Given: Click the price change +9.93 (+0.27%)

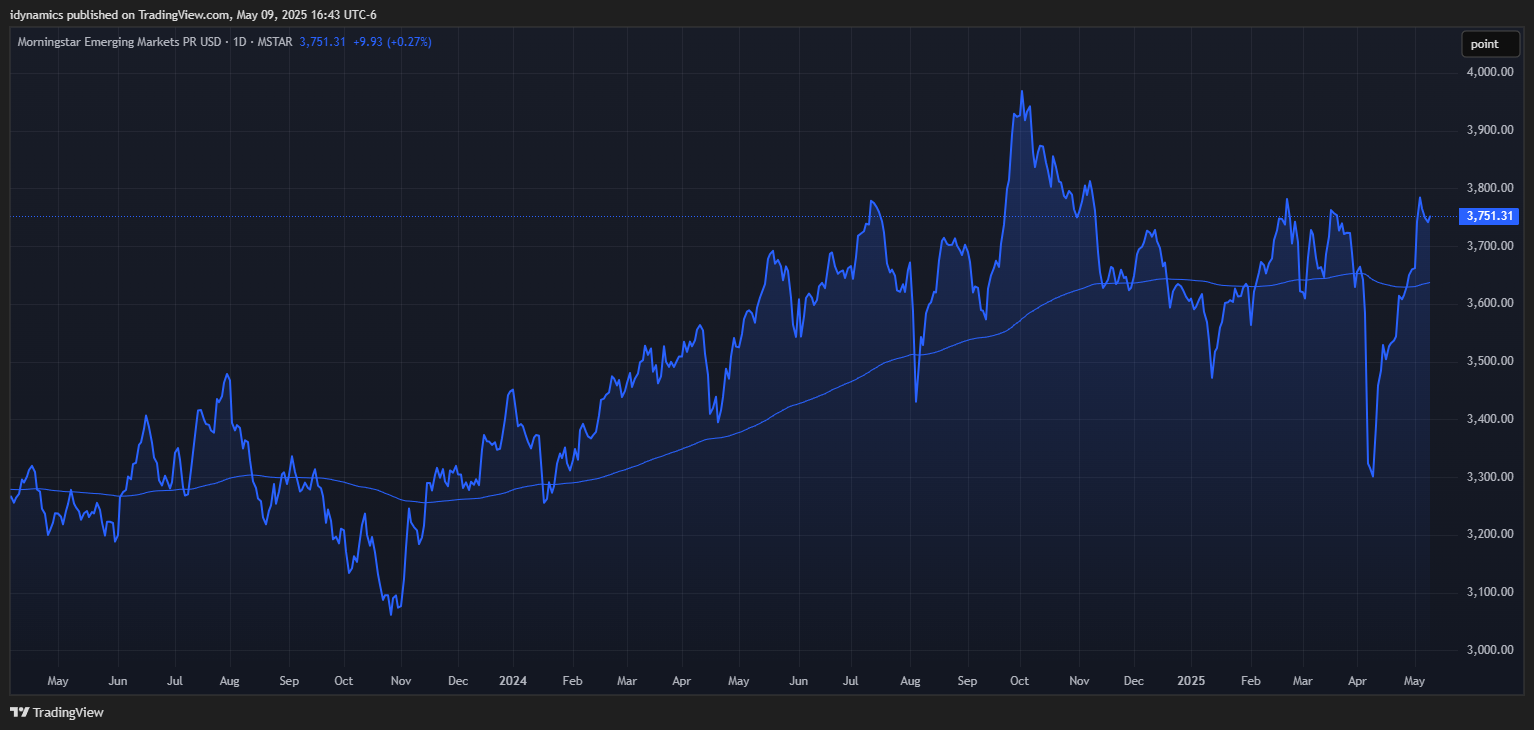Looking at the screenshot, I should pyautogui.click(x=392, y=42).
